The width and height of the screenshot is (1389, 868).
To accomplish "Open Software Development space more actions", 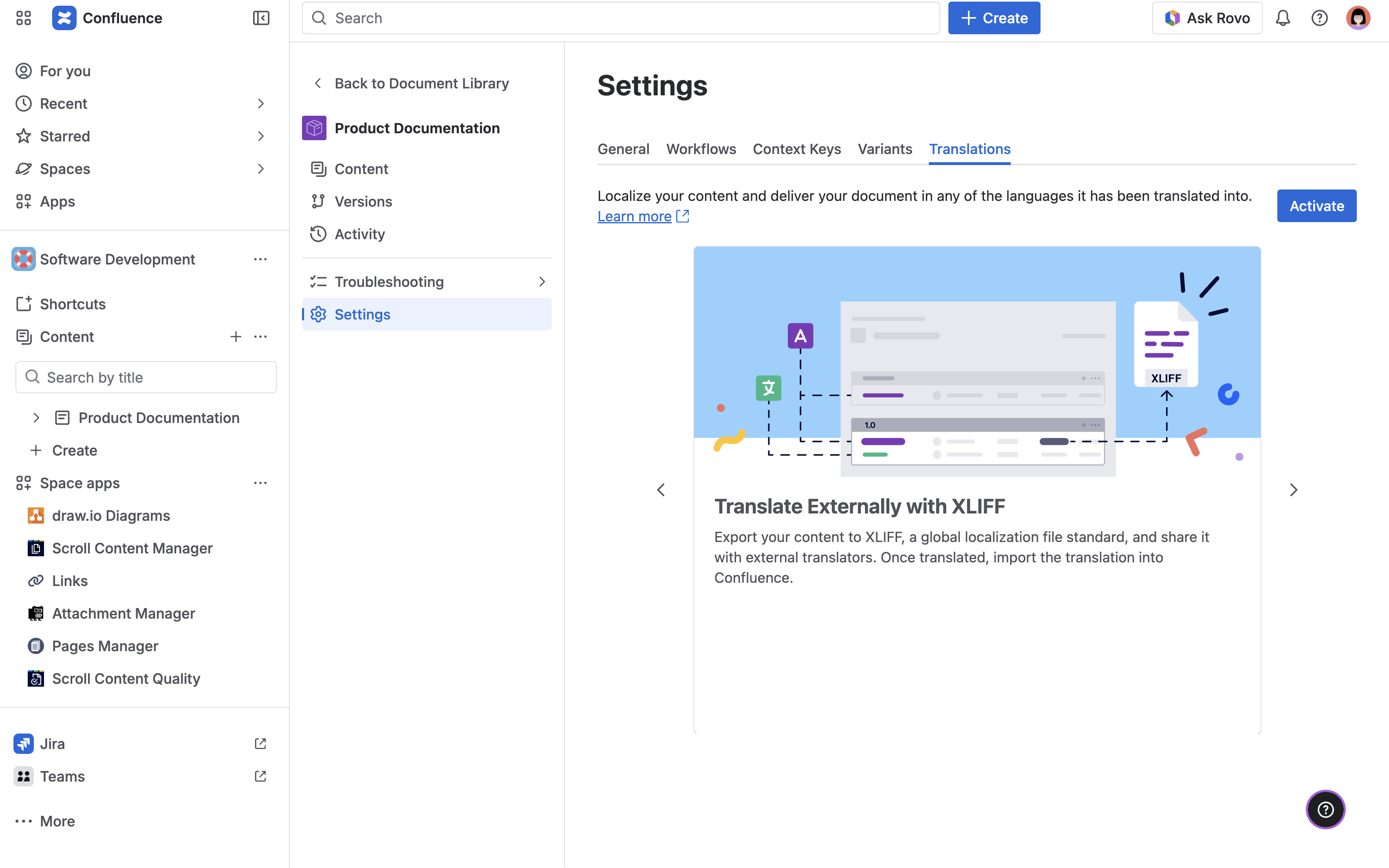I will (x=260, y=260).
